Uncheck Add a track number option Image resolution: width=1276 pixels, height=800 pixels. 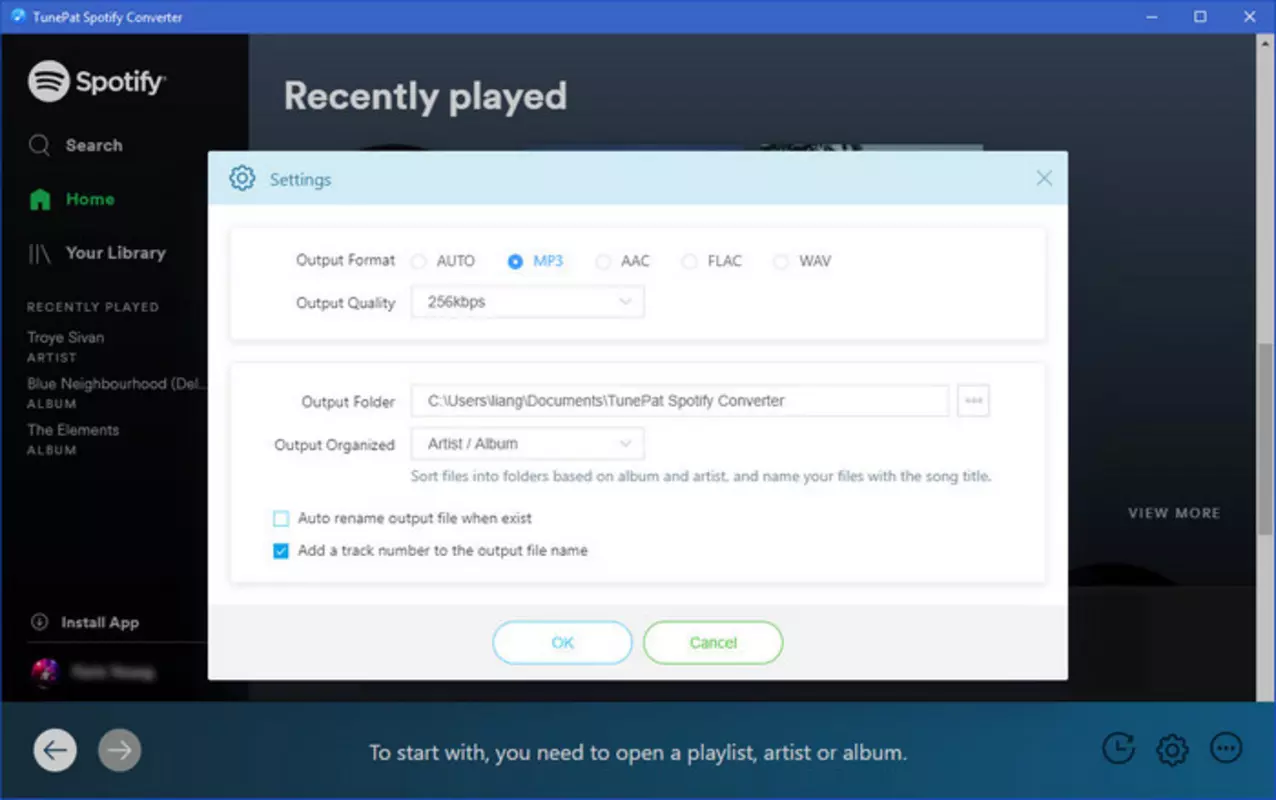pyautogui.click(x=281, y=551)
